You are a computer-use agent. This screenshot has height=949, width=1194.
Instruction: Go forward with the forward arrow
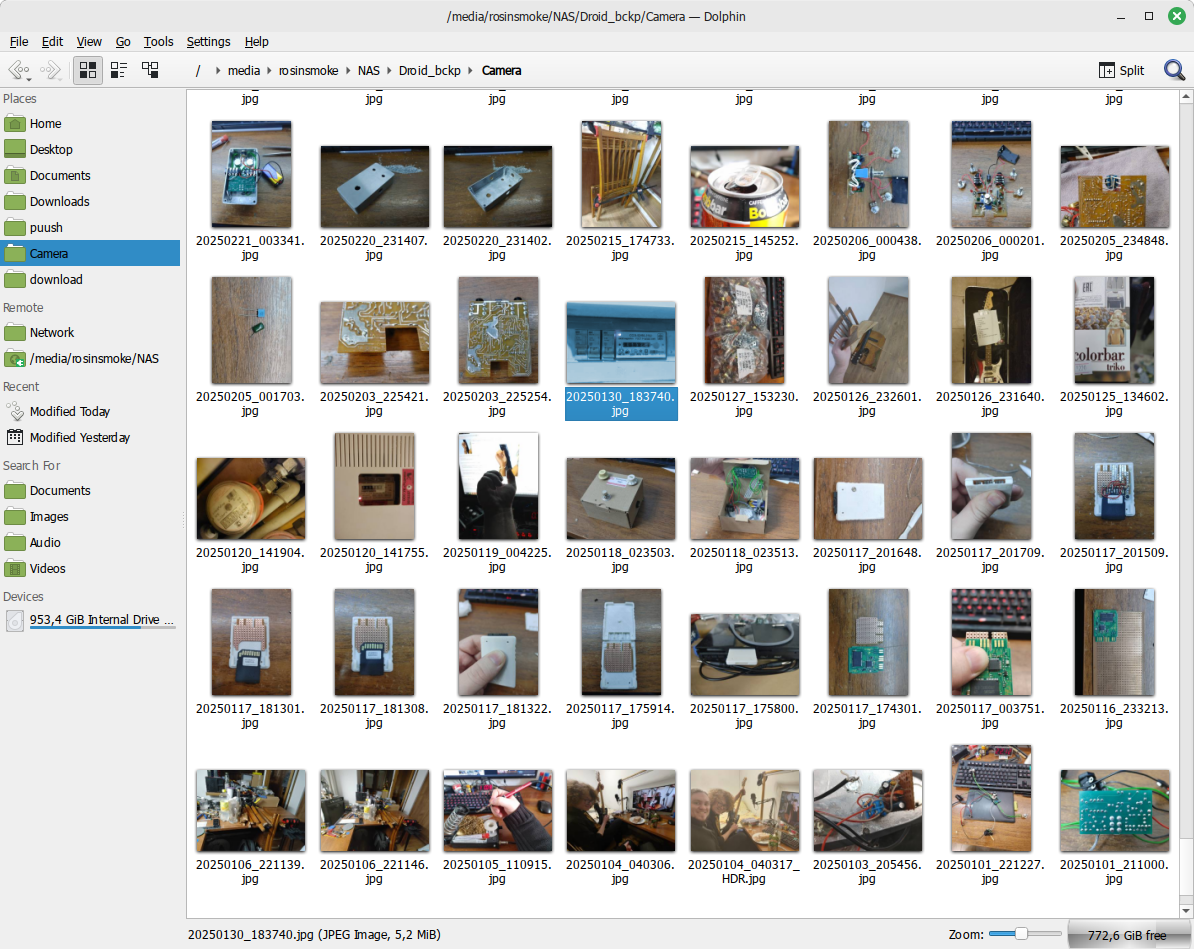pos(50,71)
